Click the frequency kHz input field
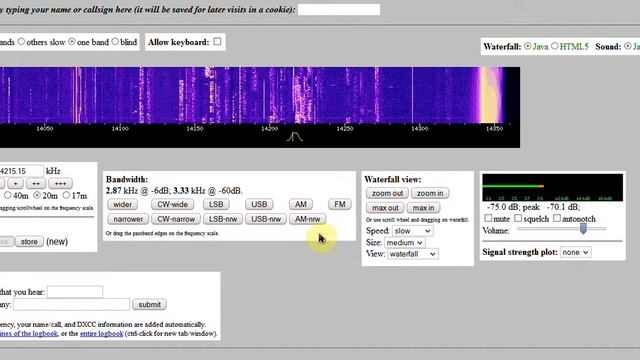The image size is (640, 360). click(x=21, y=171)
